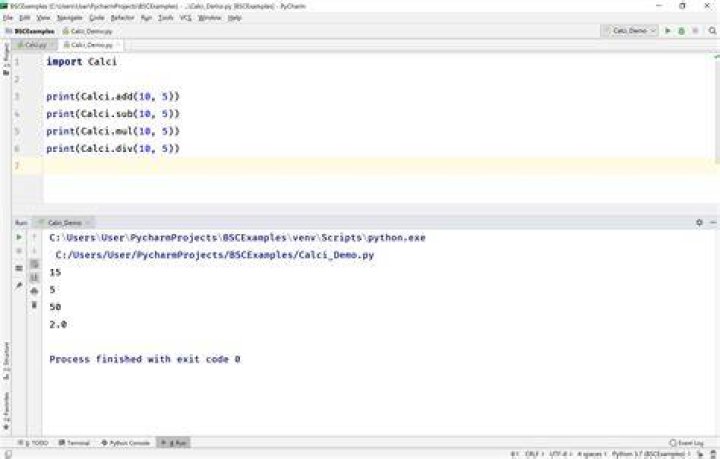
Task: Click BSCExamples breadcrumb in navigation bar
Action: pos(30,31)
